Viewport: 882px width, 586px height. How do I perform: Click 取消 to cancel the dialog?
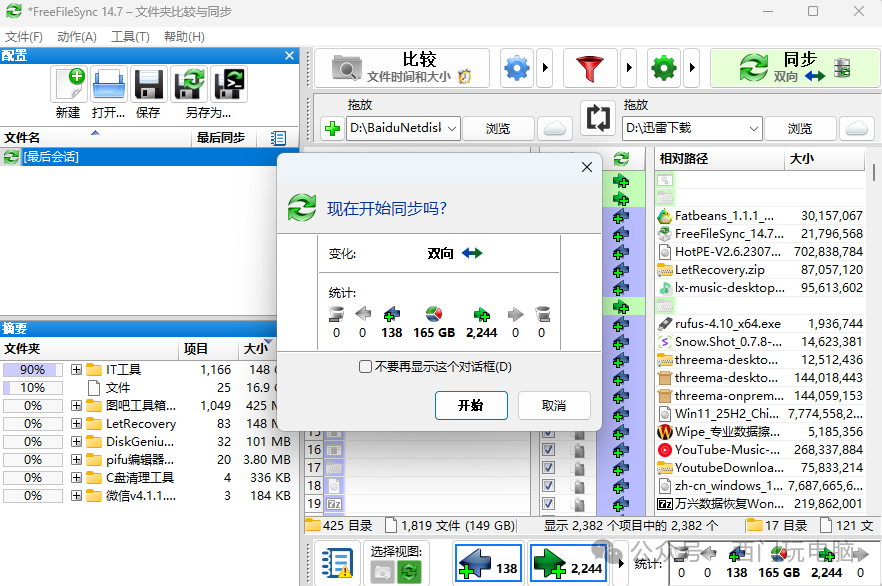[x=554, y=405]
